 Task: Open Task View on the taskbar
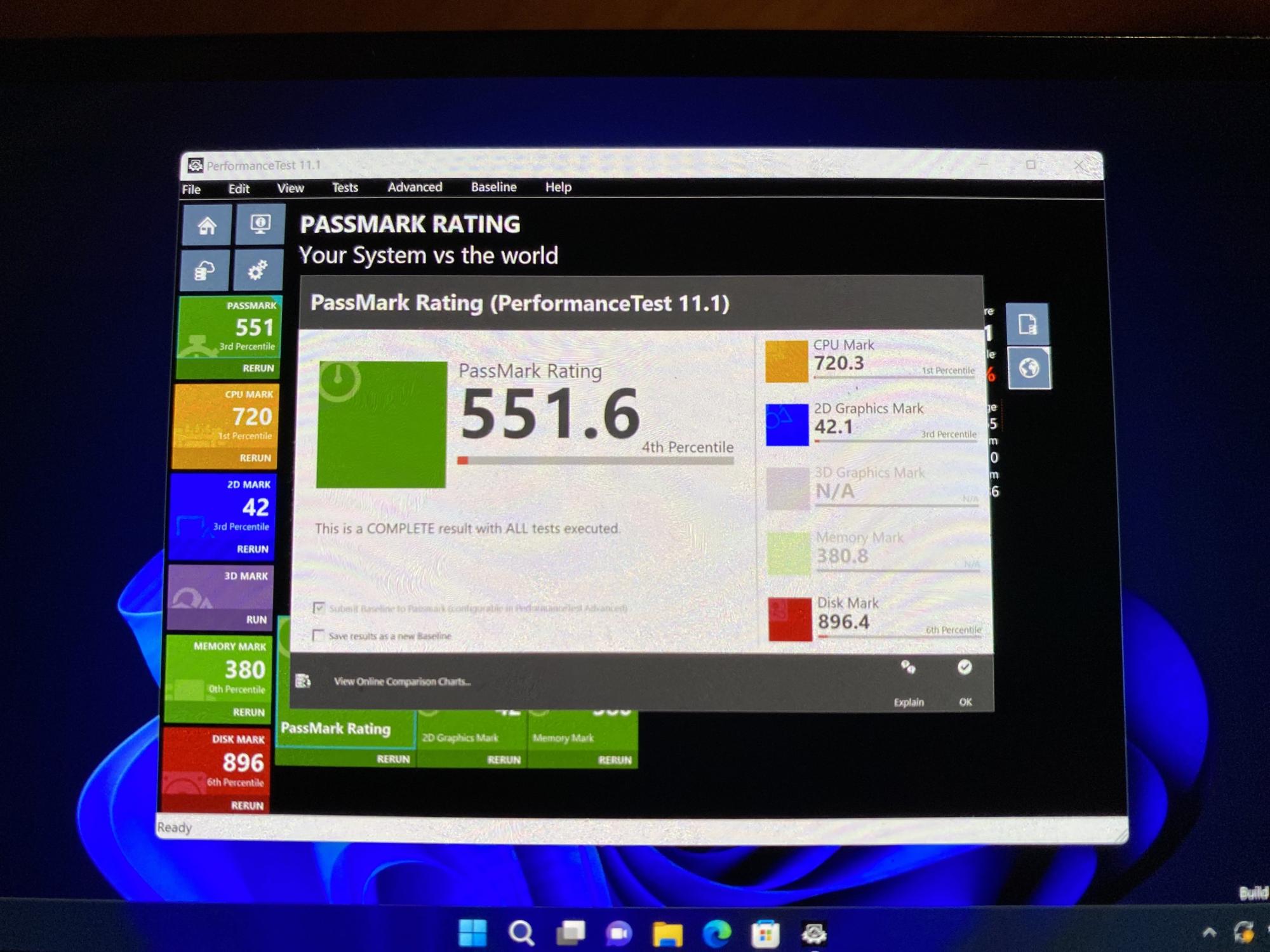pyautogui.click(x=570, y=933)
